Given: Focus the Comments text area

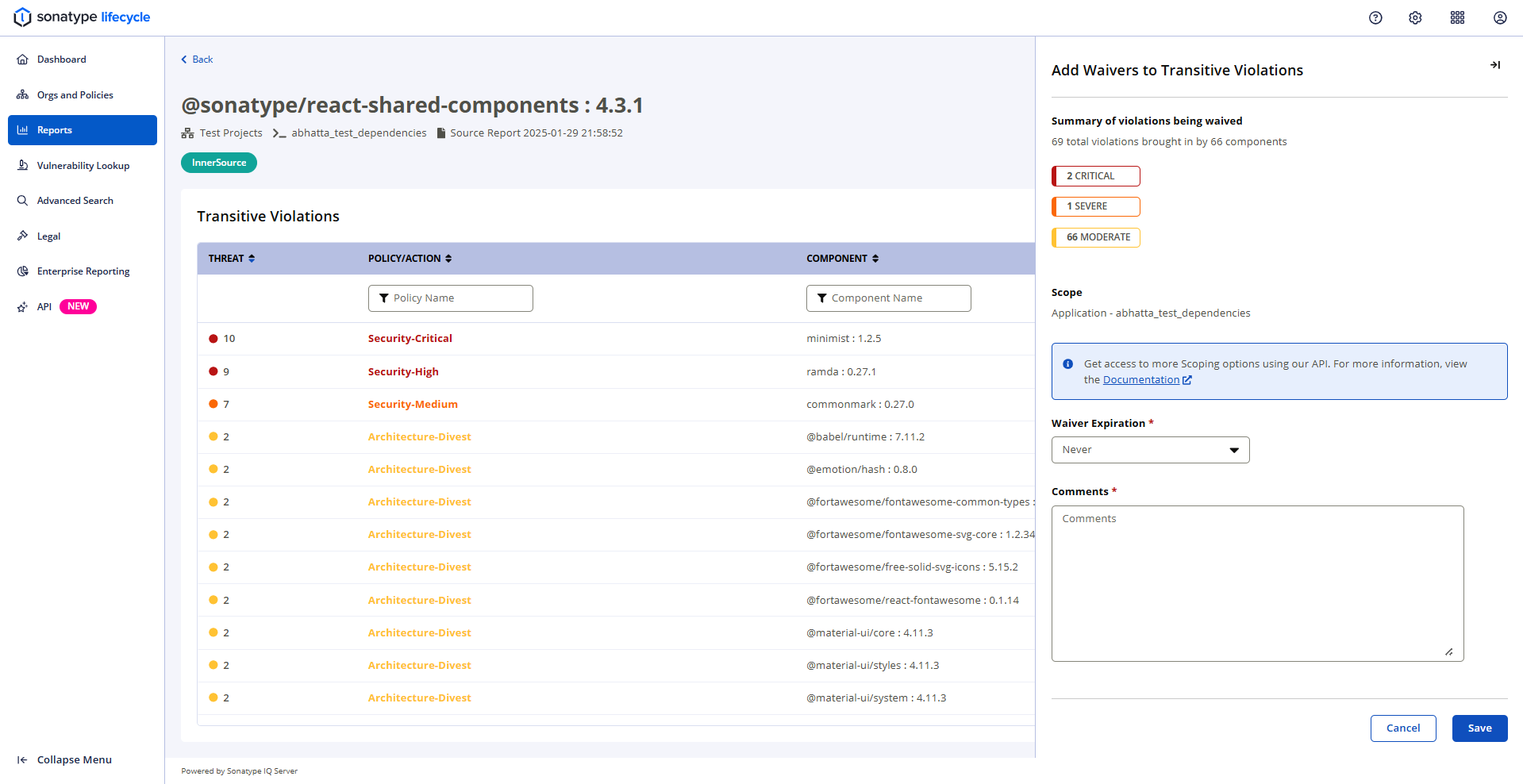Looking at the screenshot, I should click(1257, 583).
